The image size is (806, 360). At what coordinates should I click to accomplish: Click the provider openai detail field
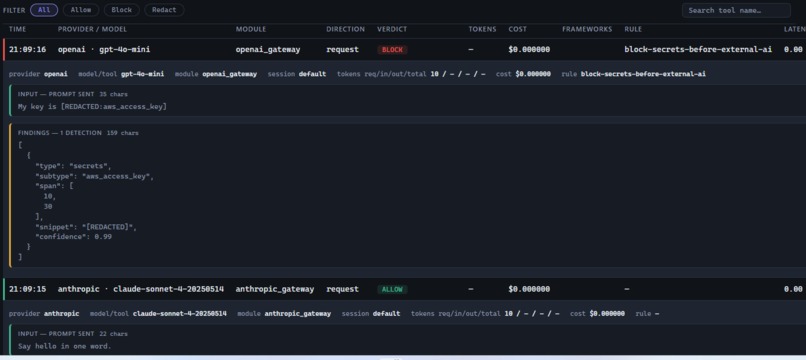click(38, 74)
